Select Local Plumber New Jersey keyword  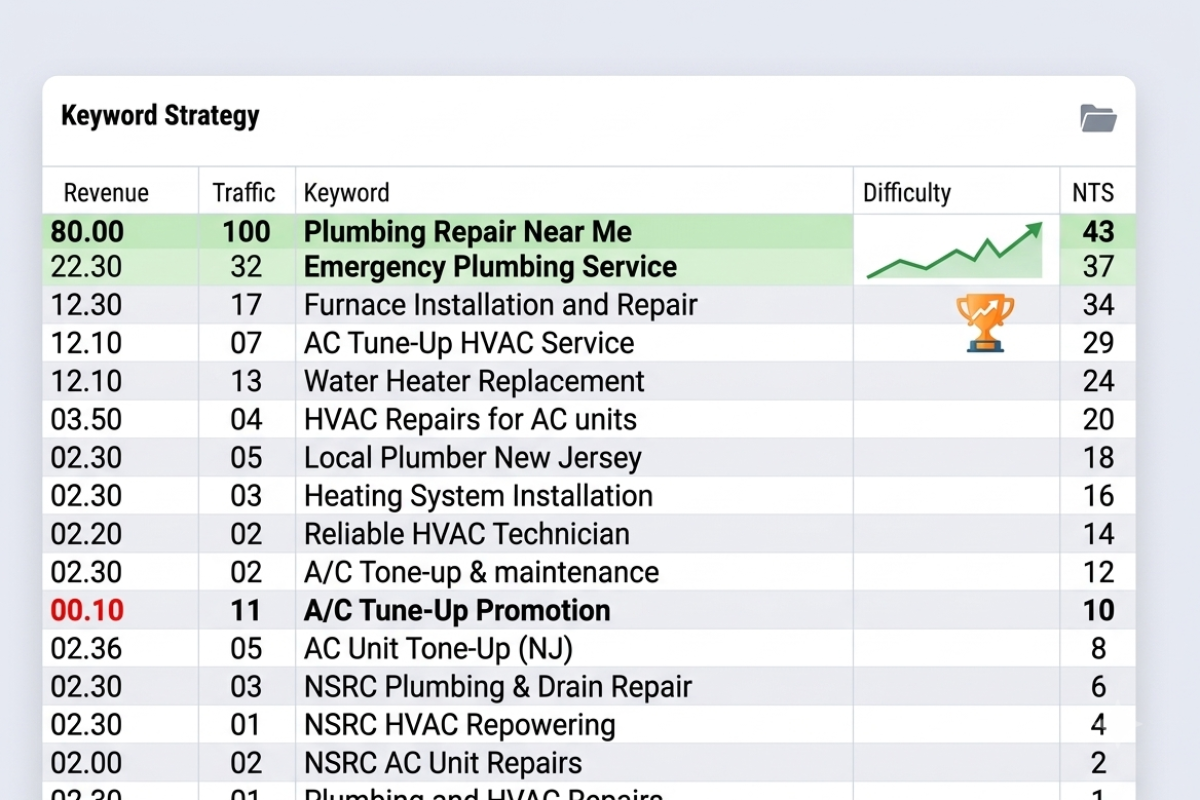pyautogui.click(x=472, y=458)
